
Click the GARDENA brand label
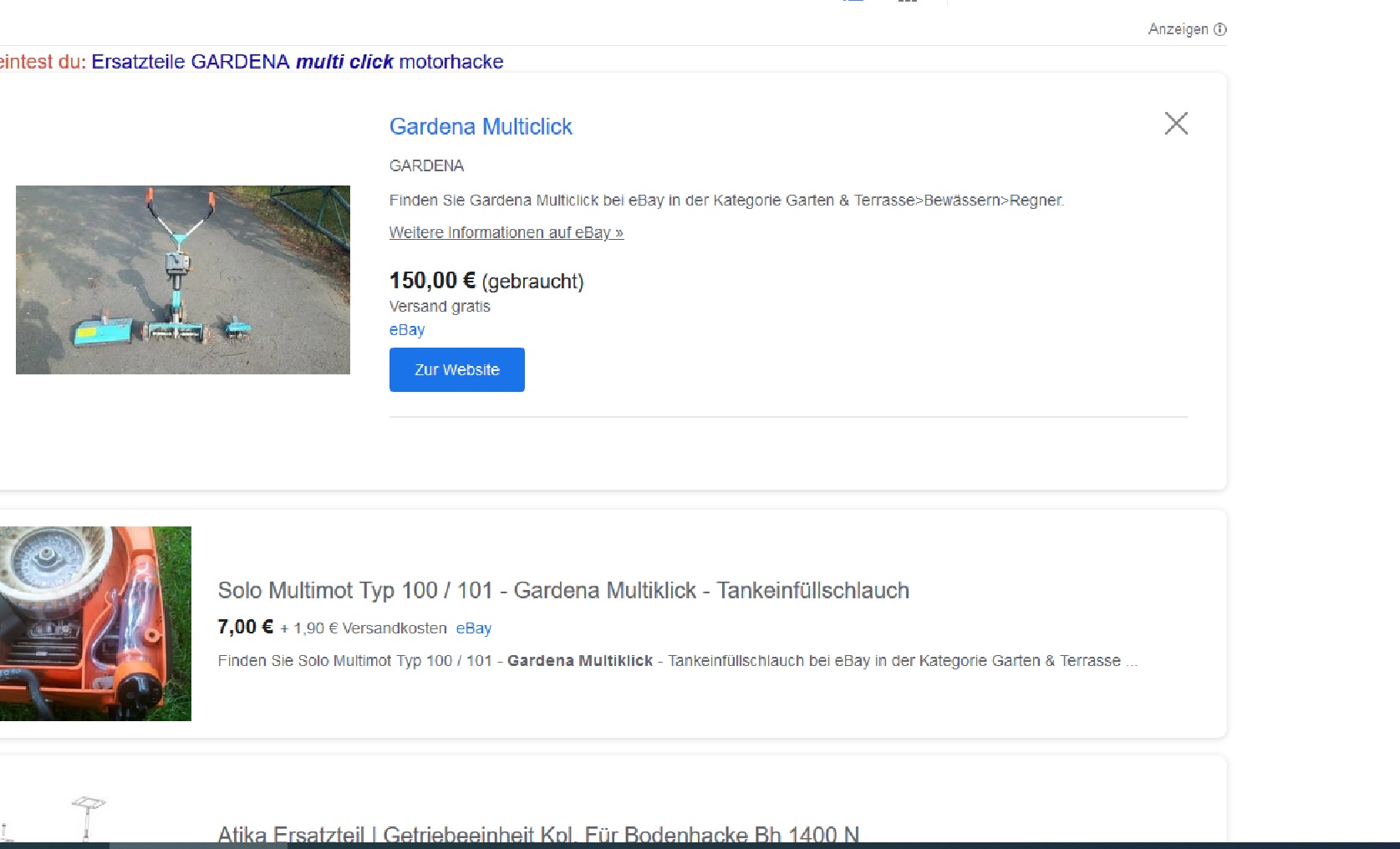[426, 165]
